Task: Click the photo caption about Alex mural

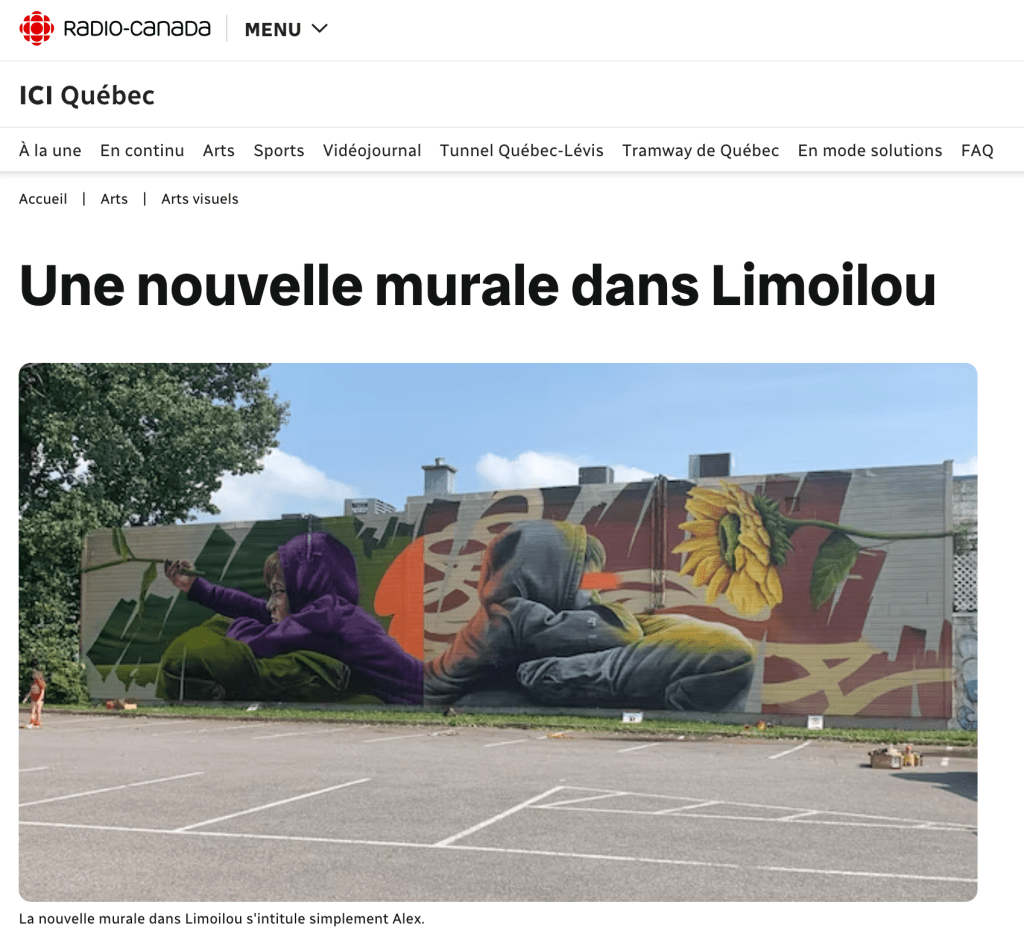Action: click(x=222, y=918)
